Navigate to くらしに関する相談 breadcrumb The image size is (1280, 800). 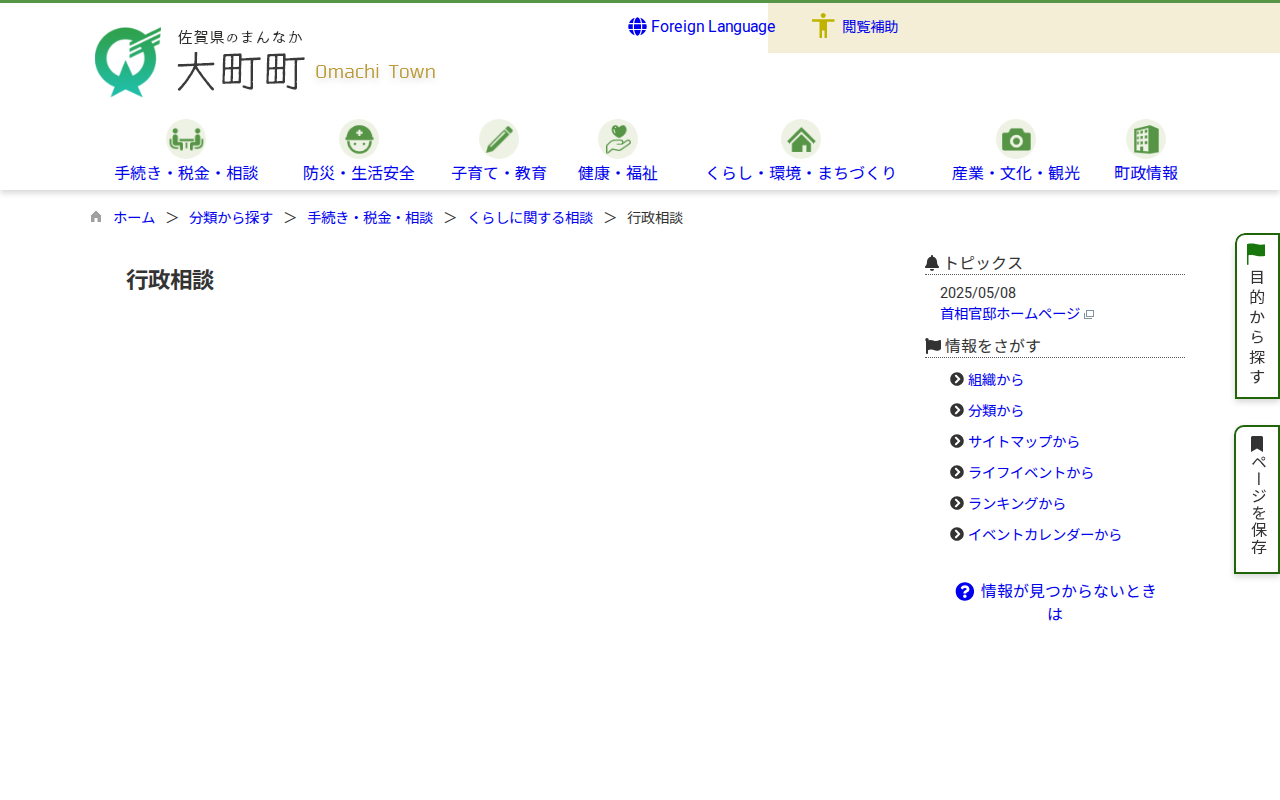[x=530, y=217]
